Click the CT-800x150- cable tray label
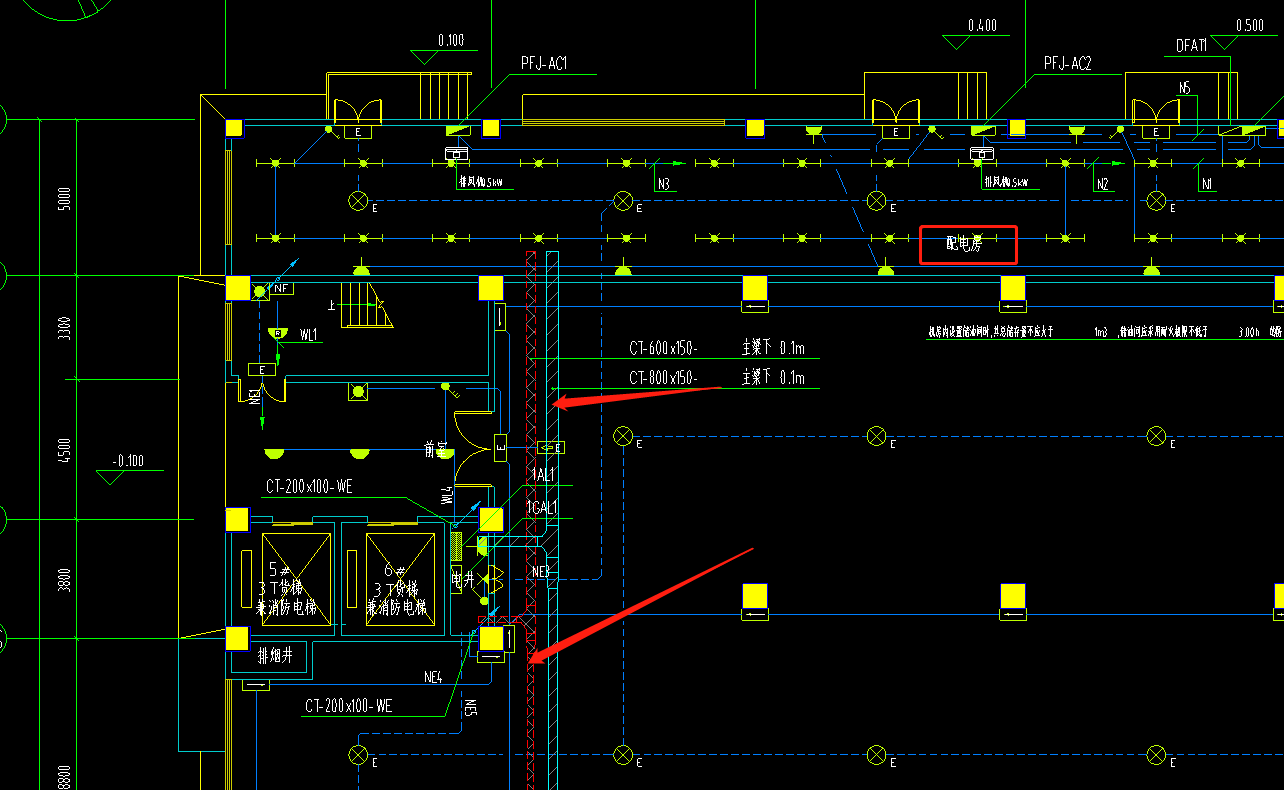1284x790 pixels. [x=664, y=378]
